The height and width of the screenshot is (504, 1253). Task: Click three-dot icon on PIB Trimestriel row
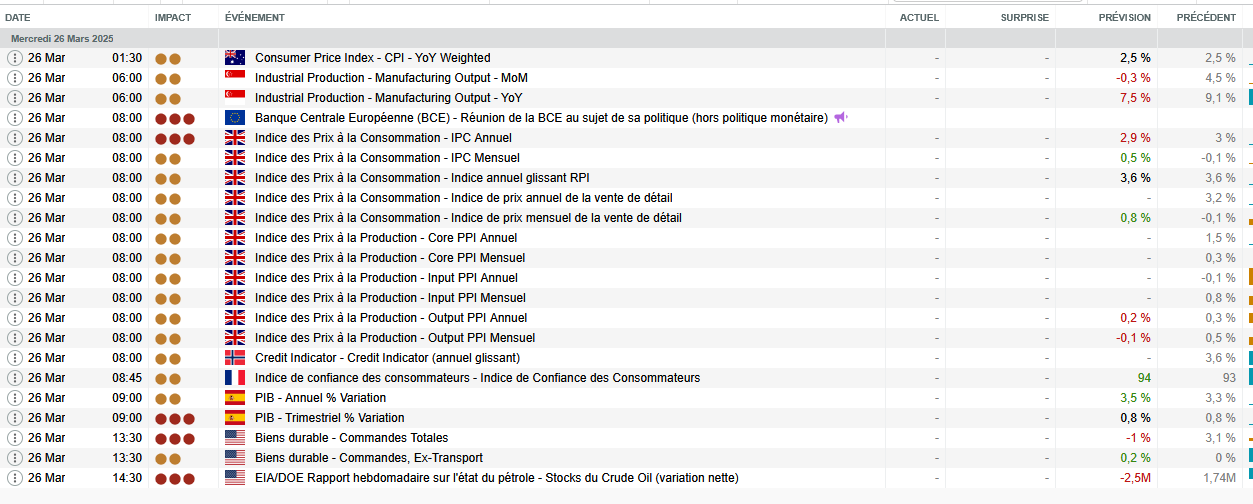pyautogui.click(x=15, y=418)
